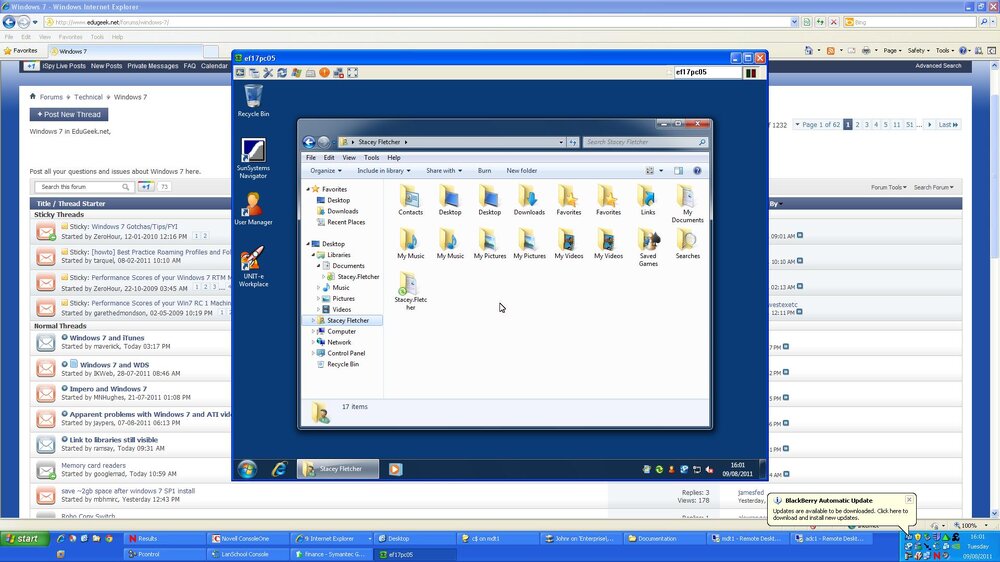Switch to Novell ConsoleOne taskbar button
The width and height of the screenshot is (1000, 562).
click(x=247, y=538)
